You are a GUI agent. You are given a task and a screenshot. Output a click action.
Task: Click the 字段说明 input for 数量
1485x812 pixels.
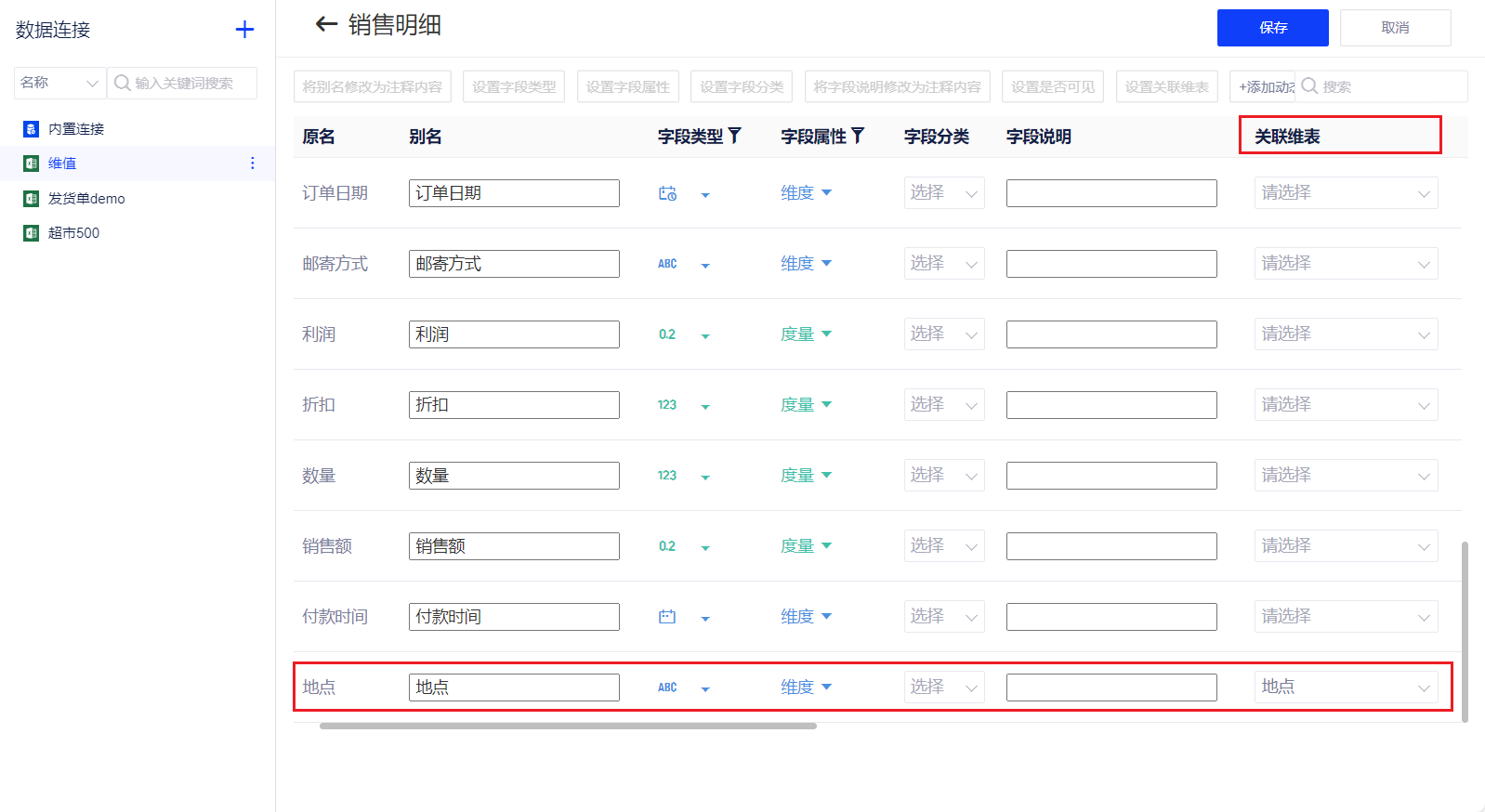(1111, 476)
